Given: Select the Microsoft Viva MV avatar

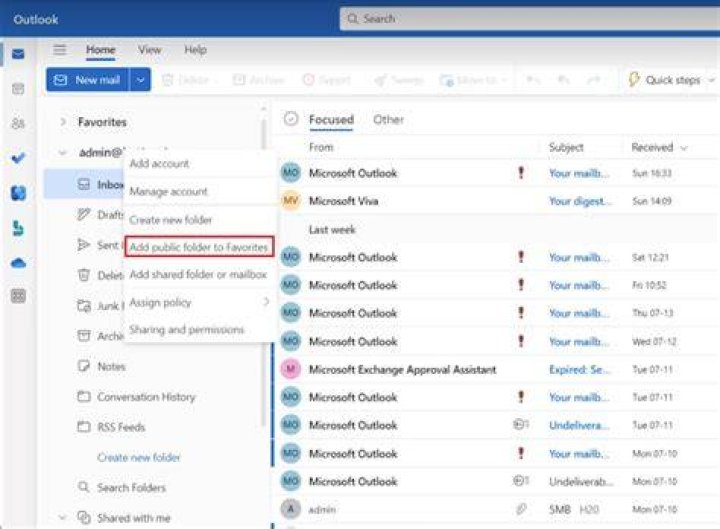Looking at the screenshot, I should 291,201.
